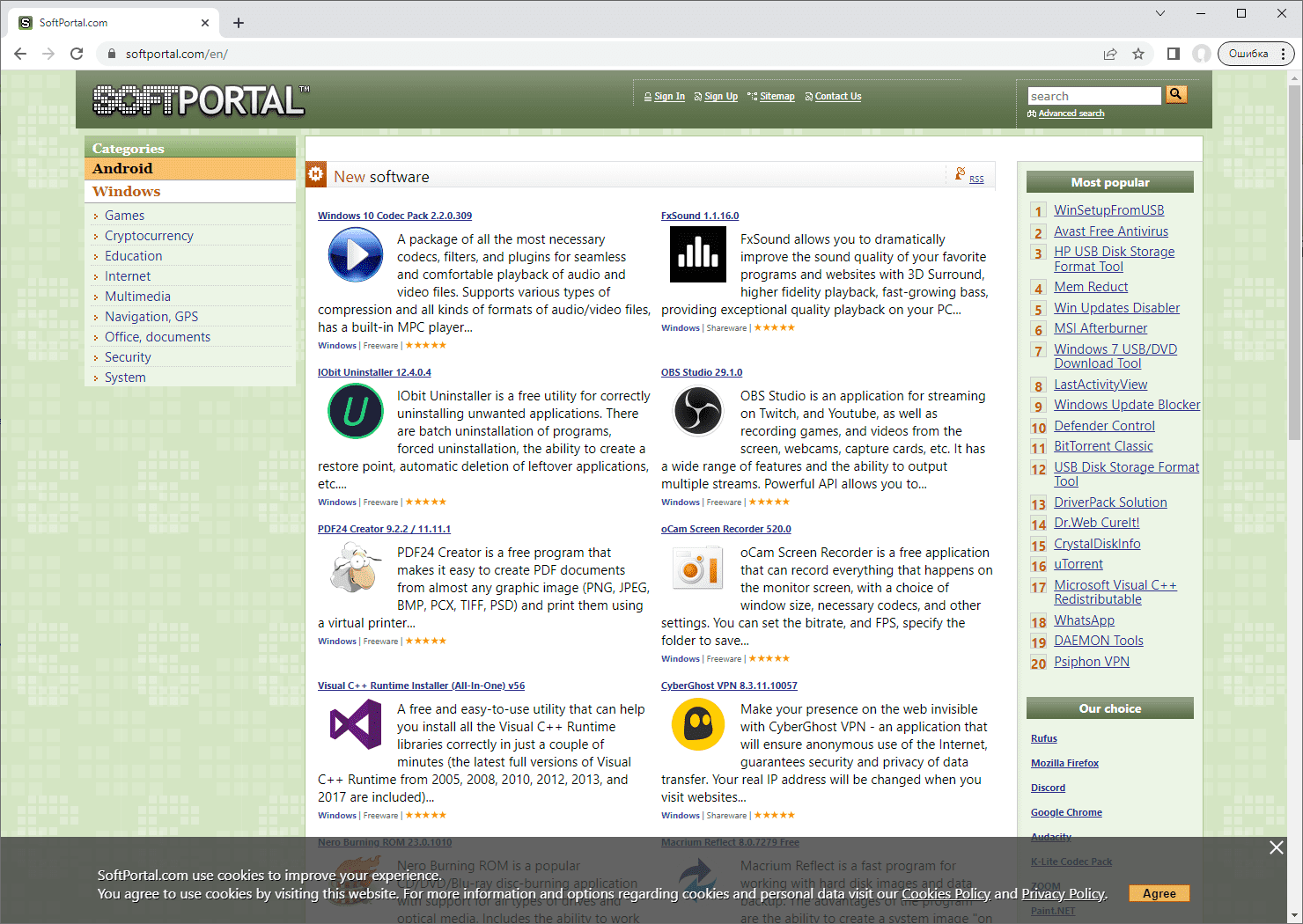Open the Education category

pyautogui.click(x=133, y=256)
